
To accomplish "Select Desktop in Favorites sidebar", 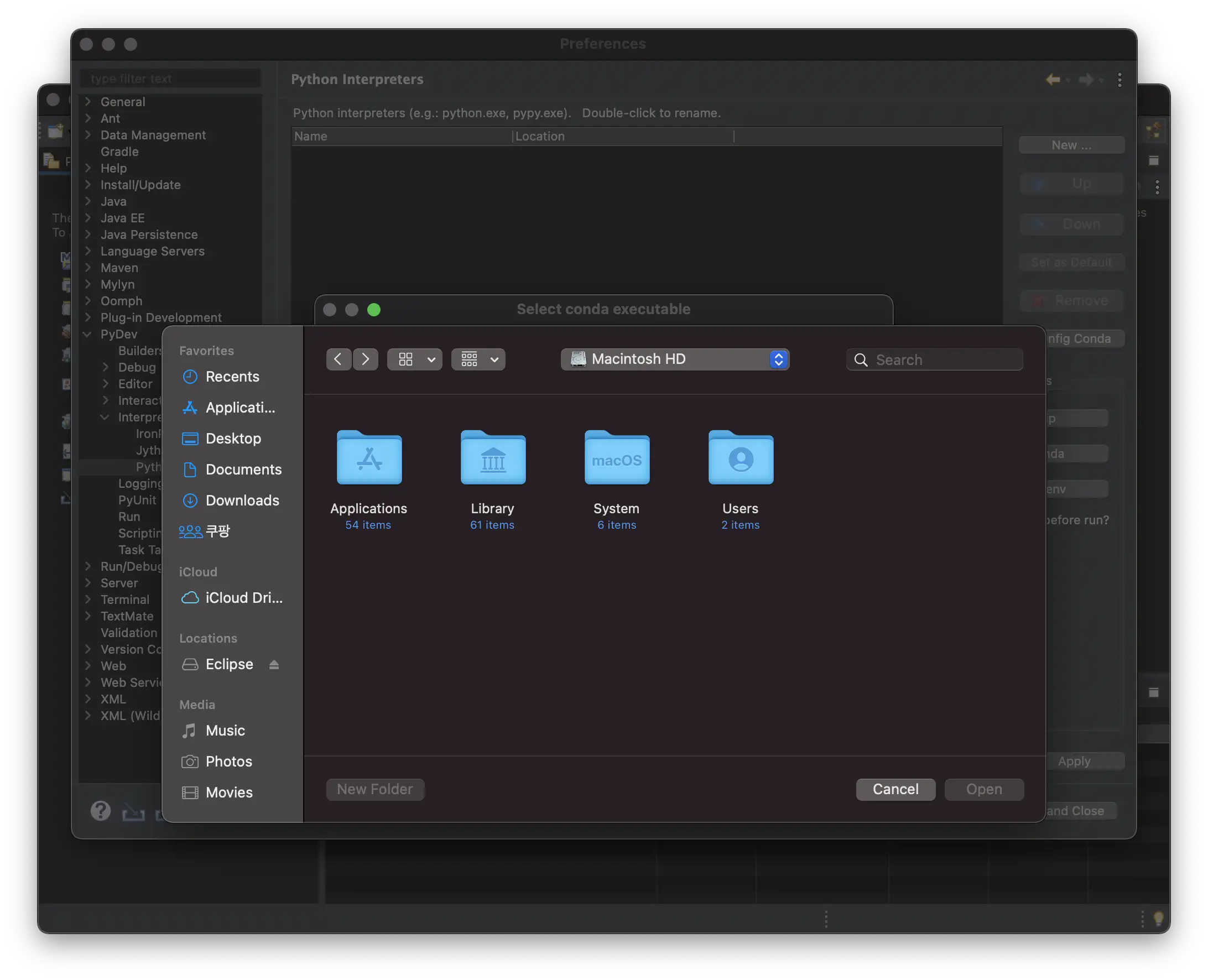I will click(x=233, y=439).
